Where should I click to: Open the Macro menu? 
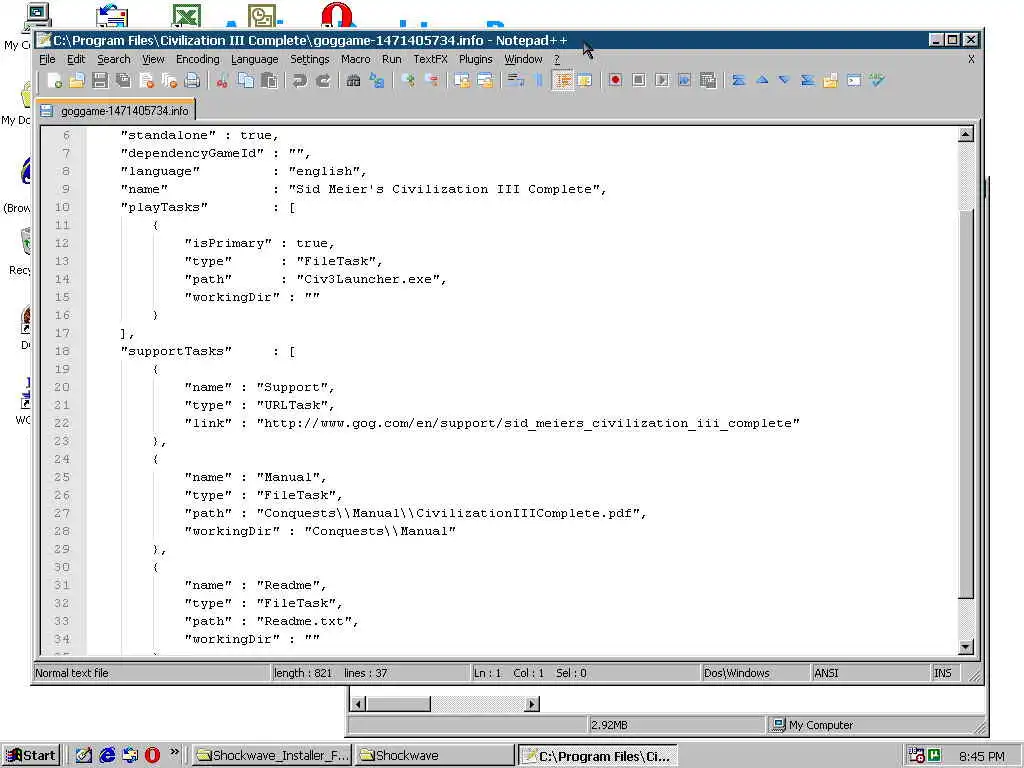(355, 59)
